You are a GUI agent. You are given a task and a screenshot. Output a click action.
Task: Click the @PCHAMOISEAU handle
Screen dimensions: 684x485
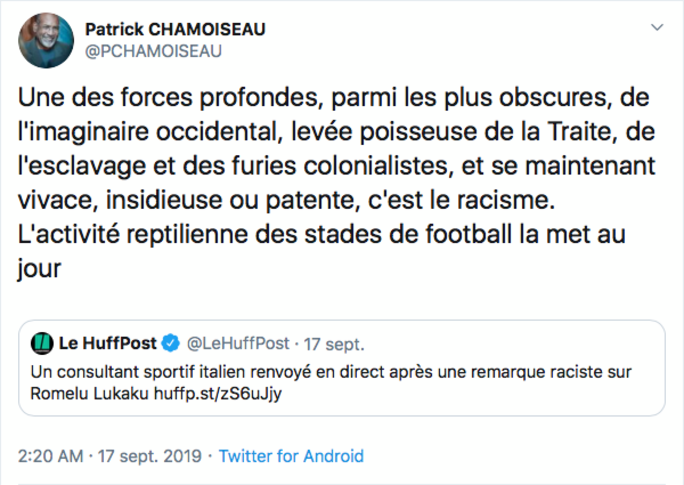(154, 51)
